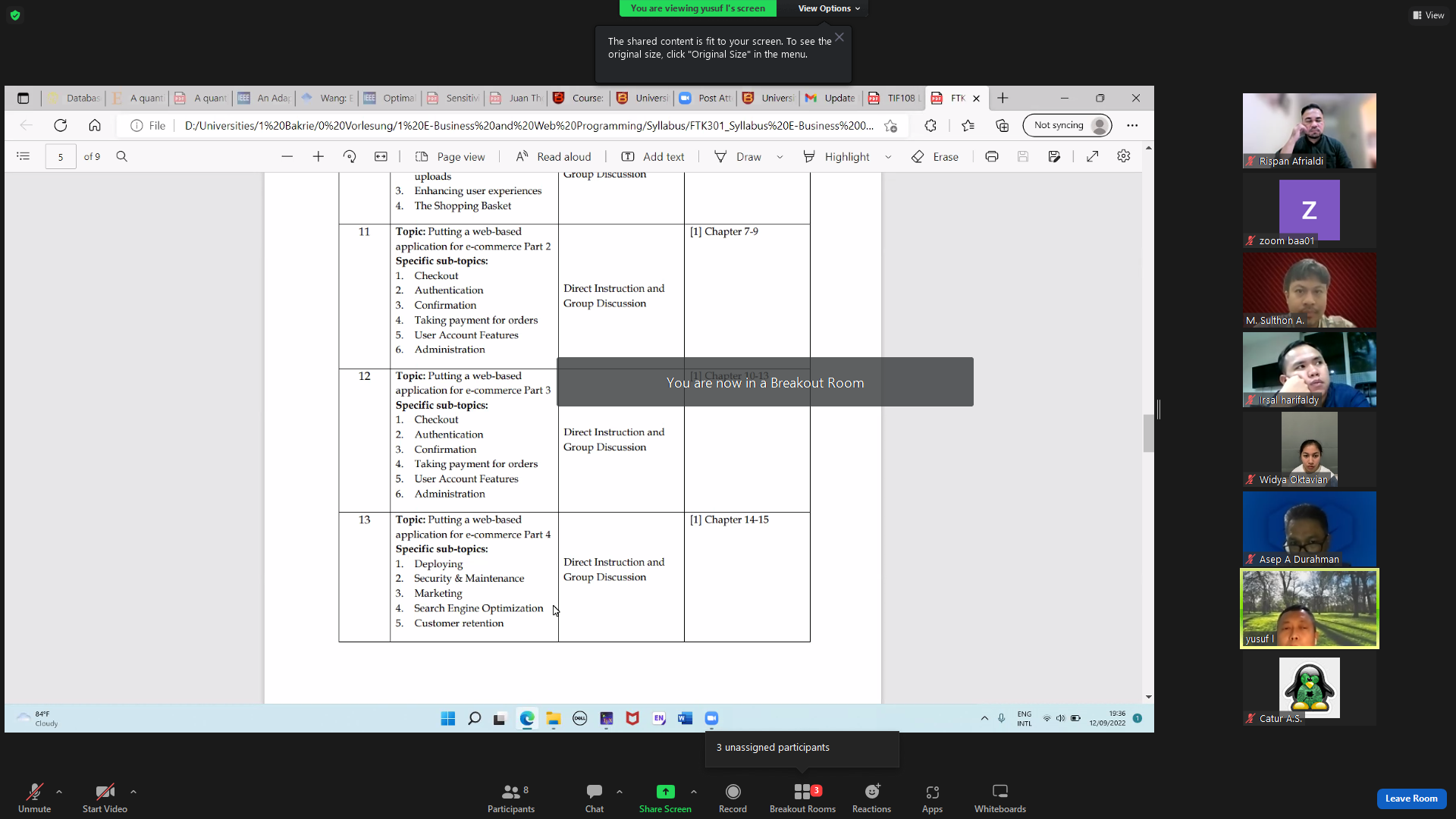This screenshot has height=819, width=1456.
Task: Select the Erase tool
Action: (935, 156)
